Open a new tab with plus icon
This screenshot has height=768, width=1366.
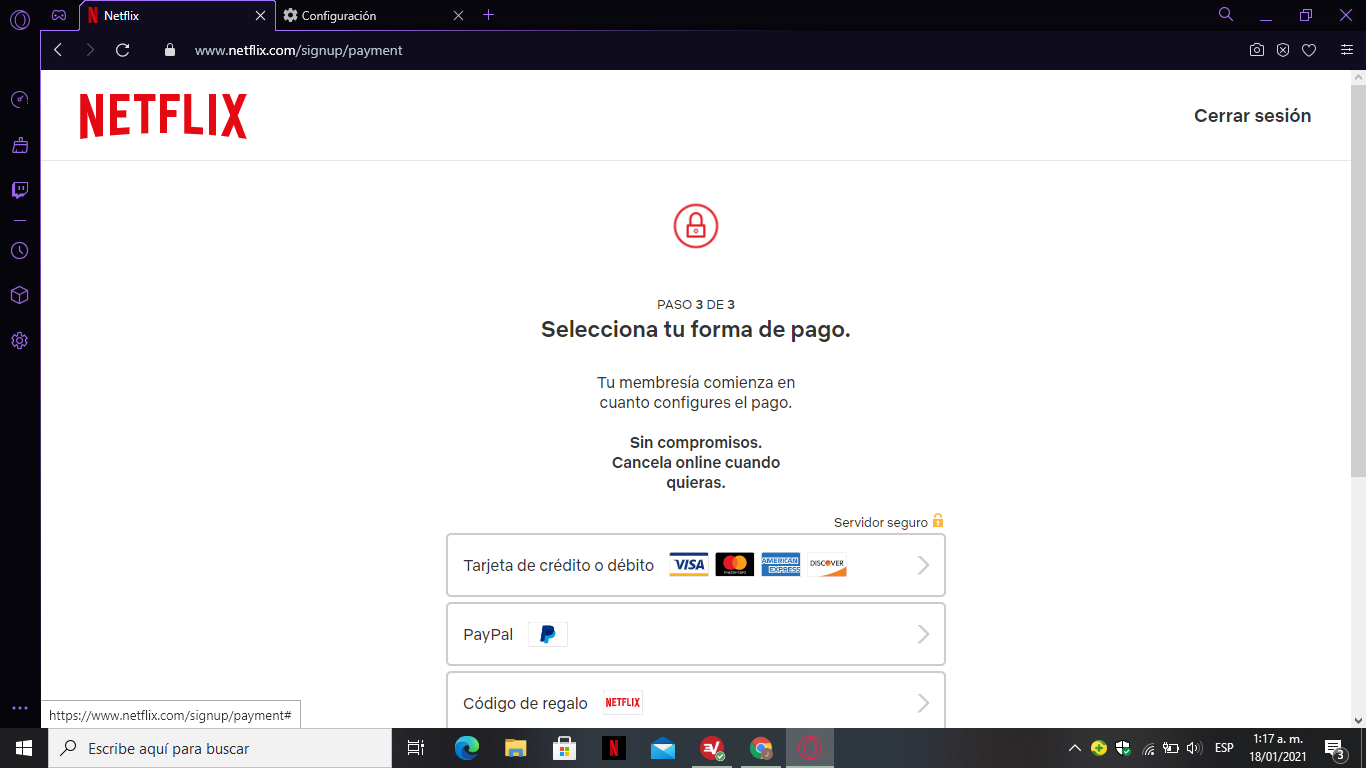tap(488, 15)
